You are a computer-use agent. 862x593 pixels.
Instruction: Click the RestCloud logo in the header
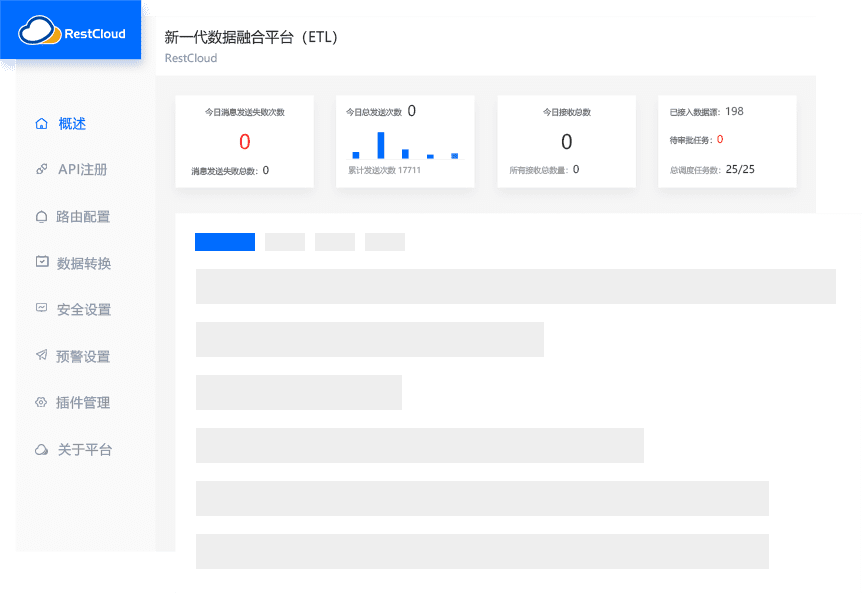70,31
